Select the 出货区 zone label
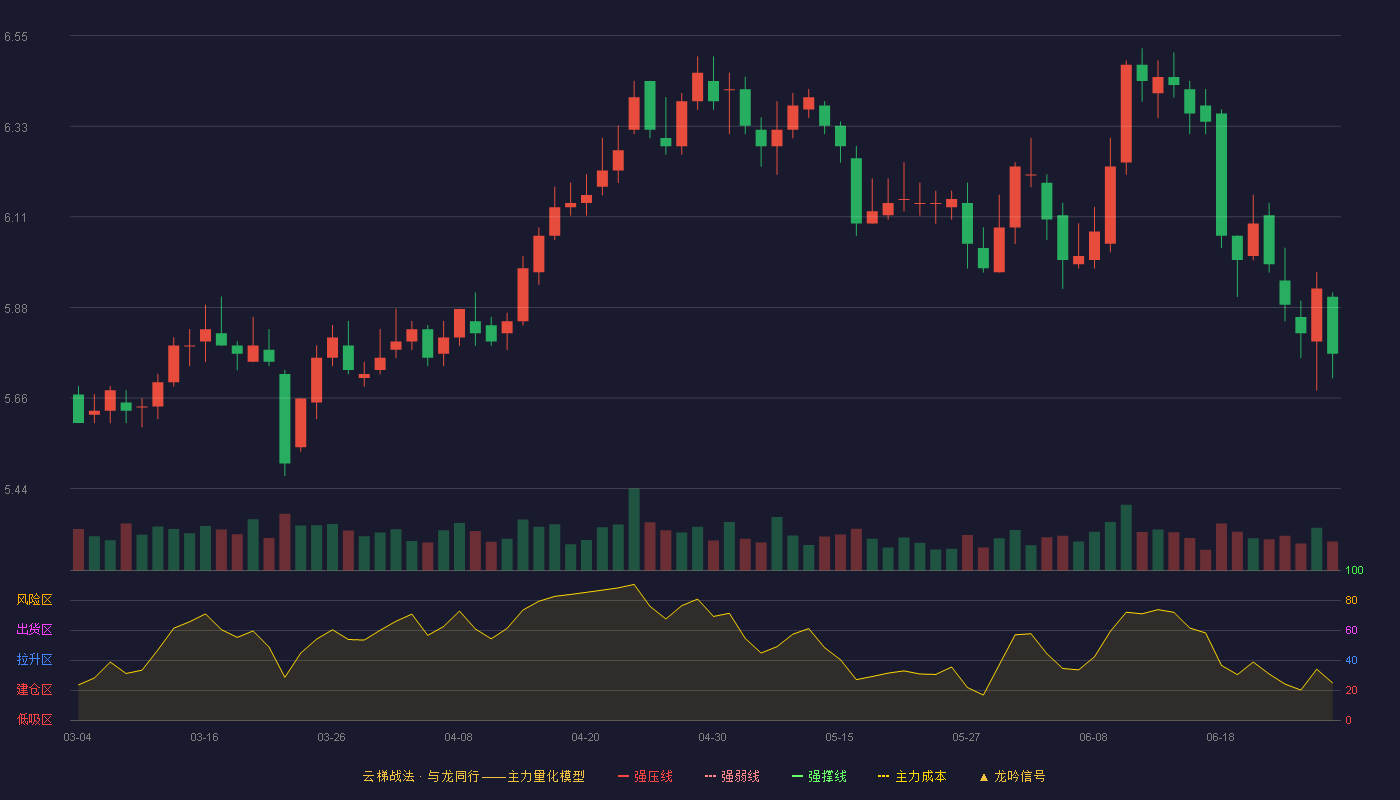This screenshot has height=800, width=1400. pyautogui.click(x=34, y=630)
